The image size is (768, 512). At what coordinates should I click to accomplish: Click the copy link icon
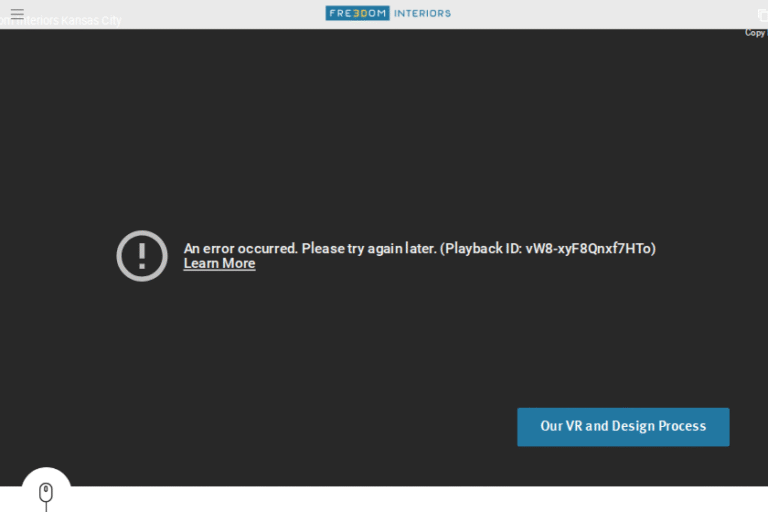click(762, 15)
